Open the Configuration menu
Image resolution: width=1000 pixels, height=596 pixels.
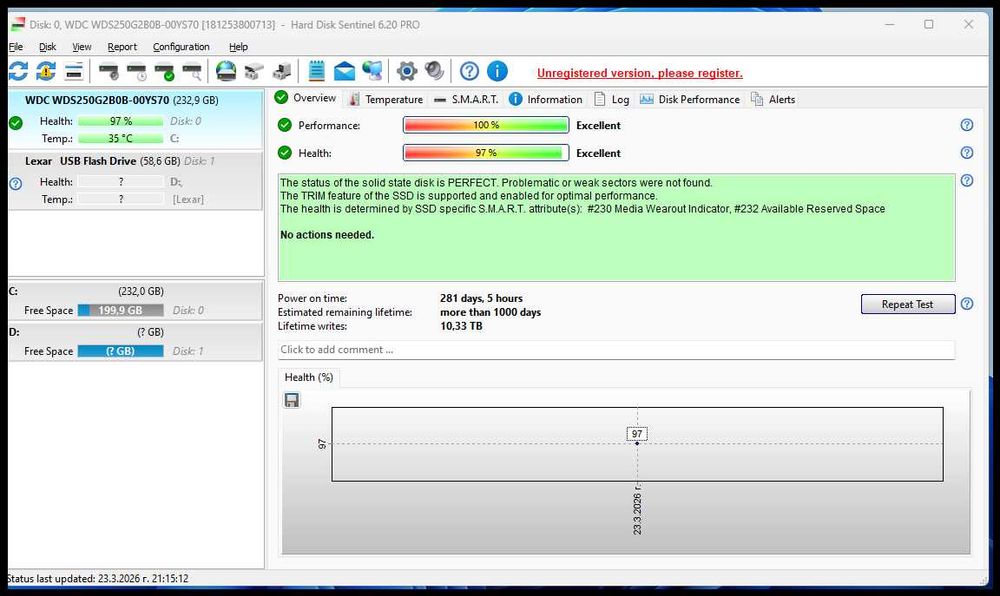coord(181,47)
